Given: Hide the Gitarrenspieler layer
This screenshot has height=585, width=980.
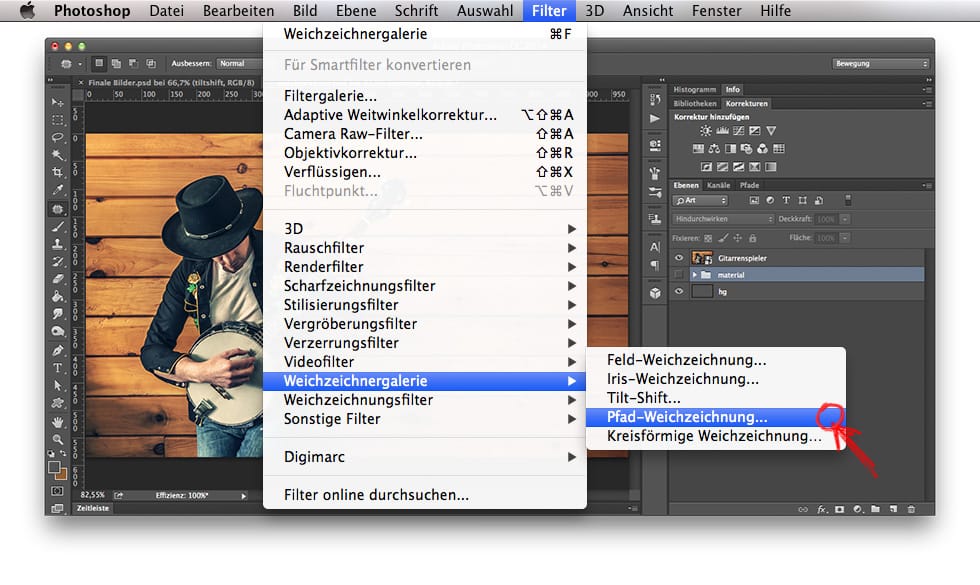Looking at the screenshot, I should click(679, 258).
